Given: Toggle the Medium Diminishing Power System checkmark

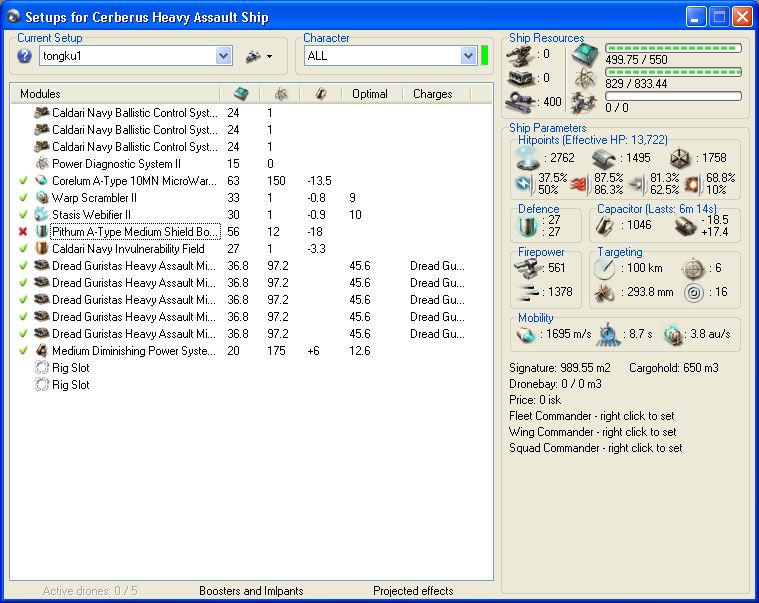Looking at the screenshot, I should tap(23, 351).
